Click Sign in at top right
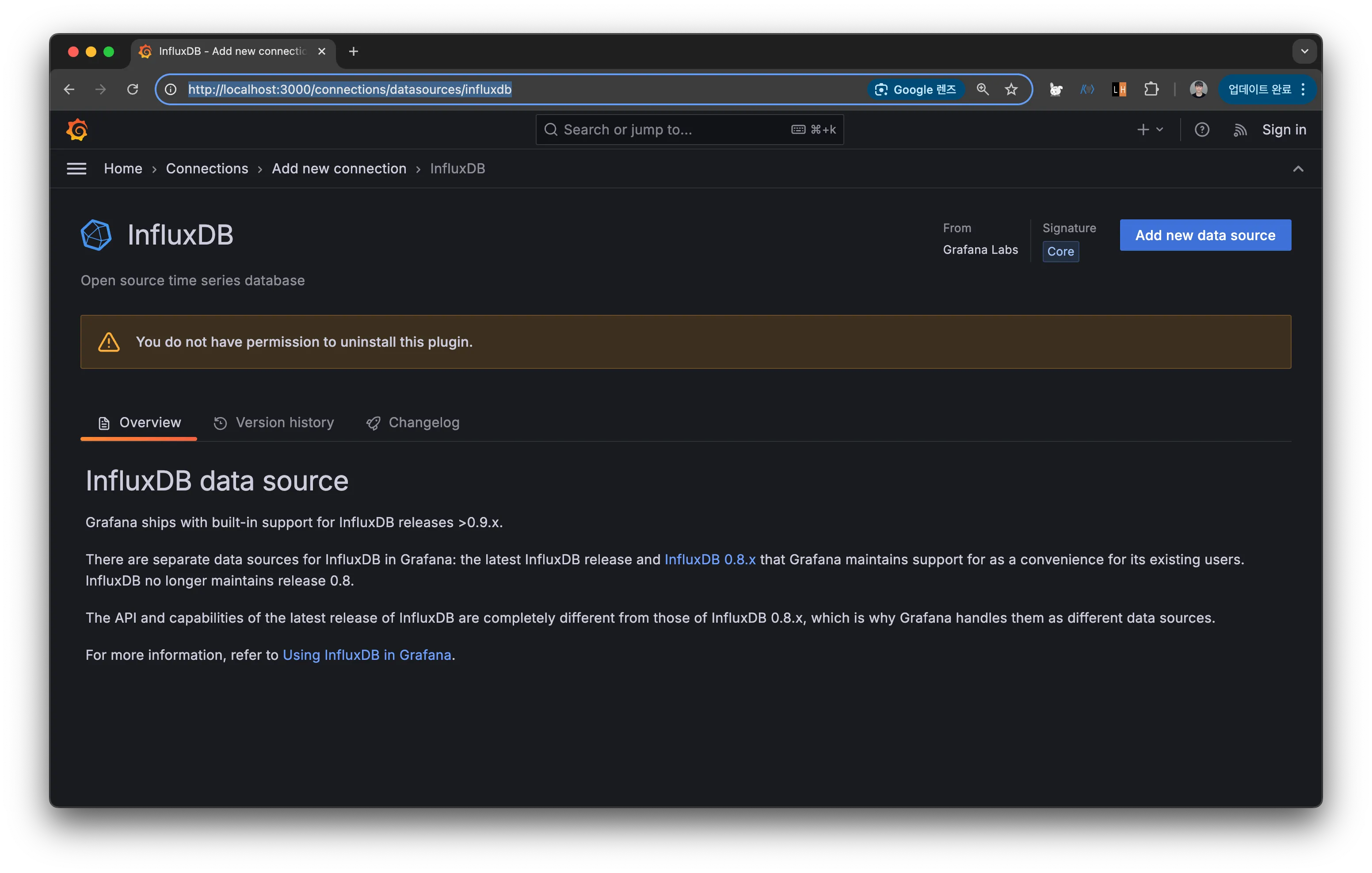Image resolution: width=1372 pixels, height=873 pixels. click(x=1283, y=130)
